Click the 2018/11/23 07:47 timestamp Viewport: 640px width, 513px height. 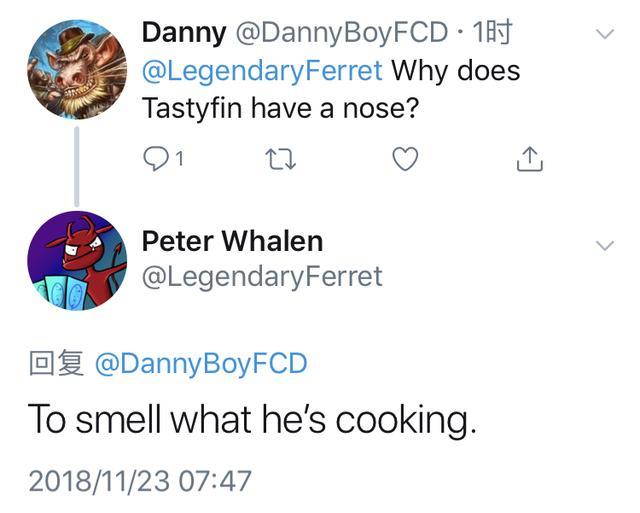click(139, 481)
